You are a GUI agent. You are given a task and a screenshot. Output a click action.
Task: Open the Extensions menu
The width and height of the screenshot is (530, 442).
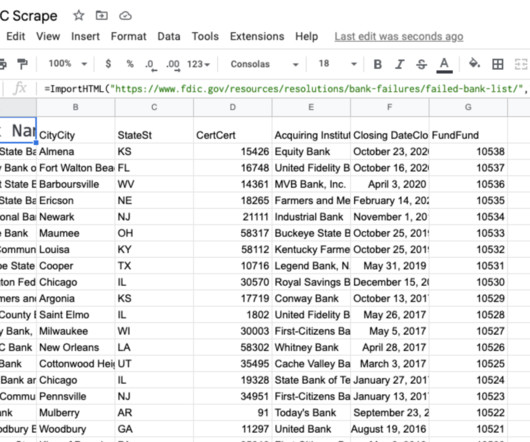pyautogui.click(x=257, y=36)
